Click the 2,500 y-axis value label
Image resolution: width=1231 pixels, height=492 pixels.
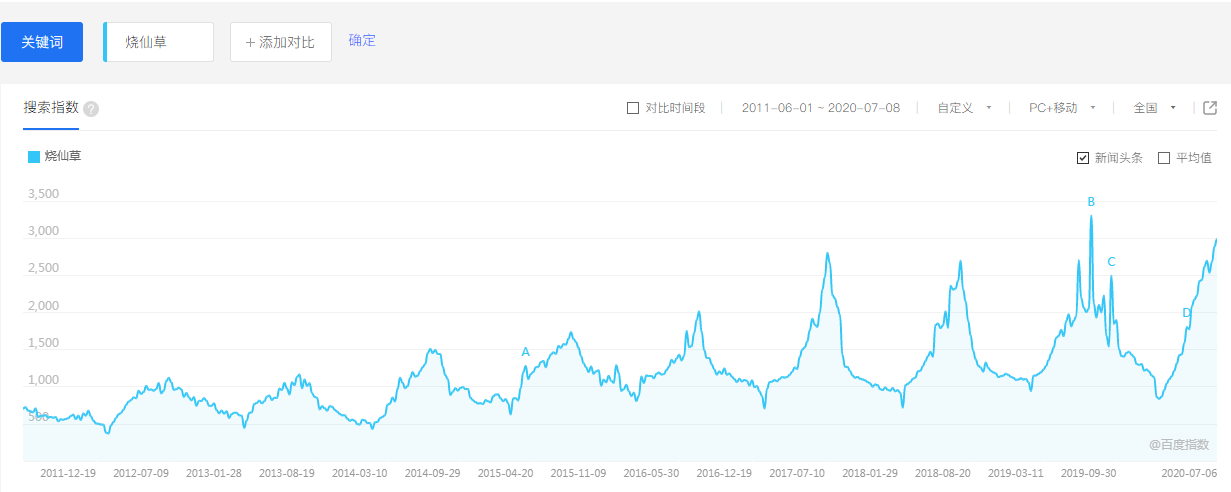click(x=43, y=268)
